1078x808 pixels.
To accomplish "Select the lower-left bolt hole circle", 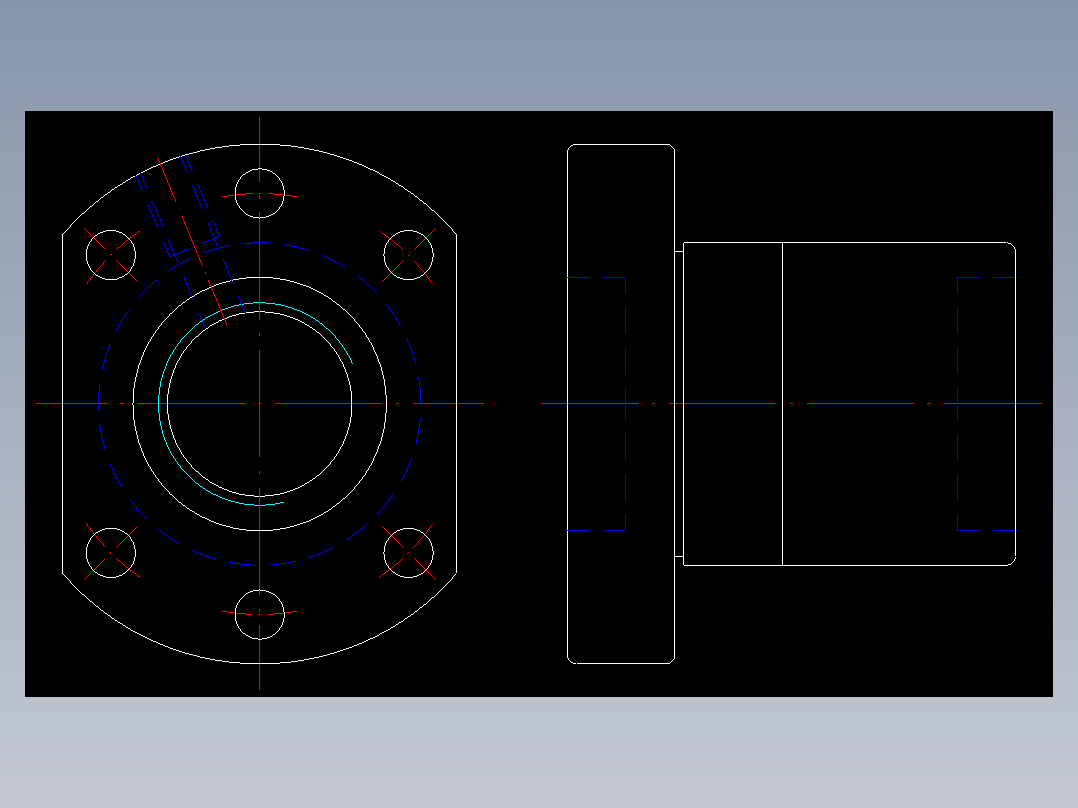I will pyautogui.click(x=111, y=553).
